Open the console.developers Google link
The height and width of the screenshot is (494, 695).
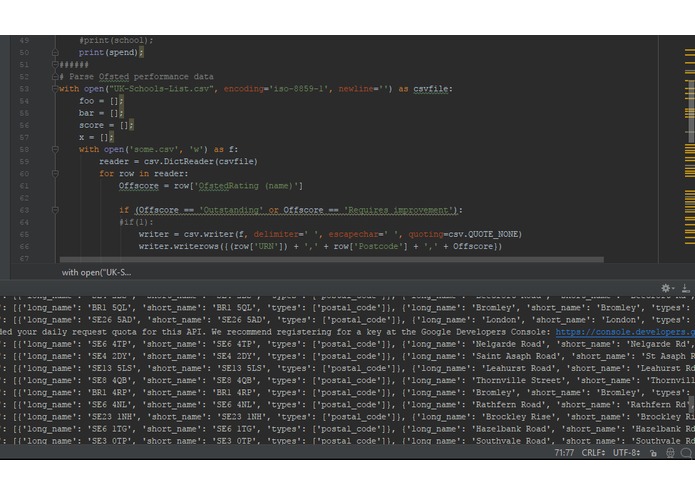(x=625, y=332)
